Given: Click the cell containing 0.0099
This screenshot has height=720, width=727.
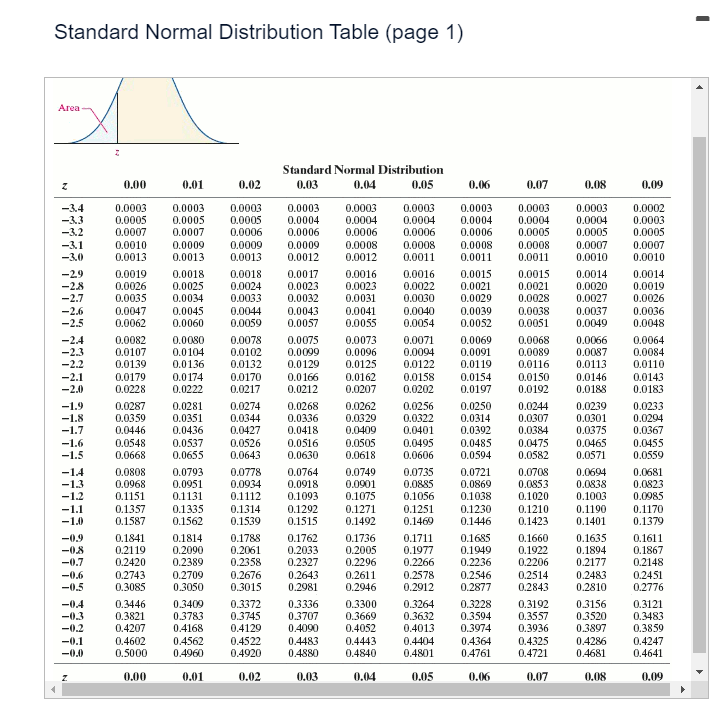Looking at the screenshot, I should tap(303, 352).
